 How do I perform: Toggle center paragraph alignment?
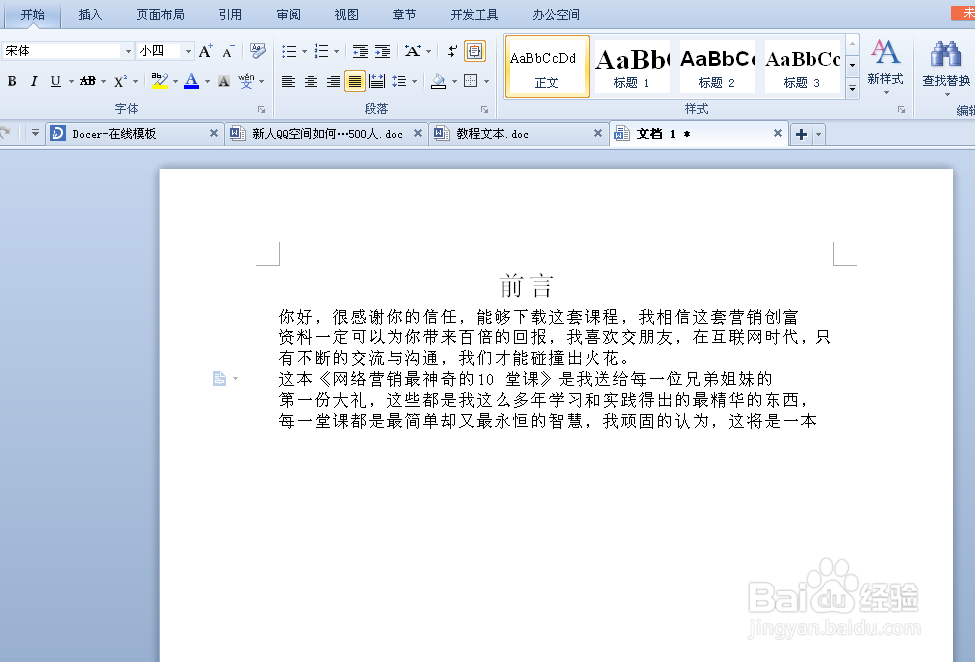click(309, 81)
